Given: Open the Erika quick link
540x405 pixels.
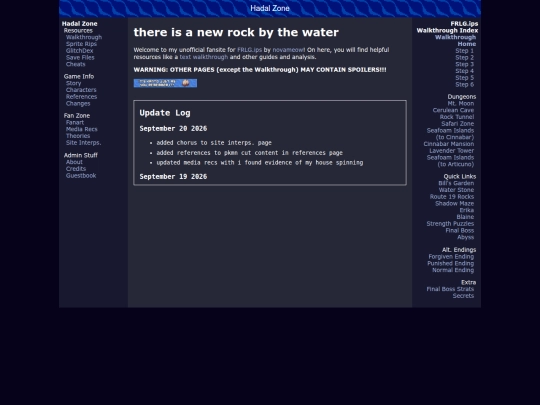Looking at the screenshot, I should tap(467, 210).
